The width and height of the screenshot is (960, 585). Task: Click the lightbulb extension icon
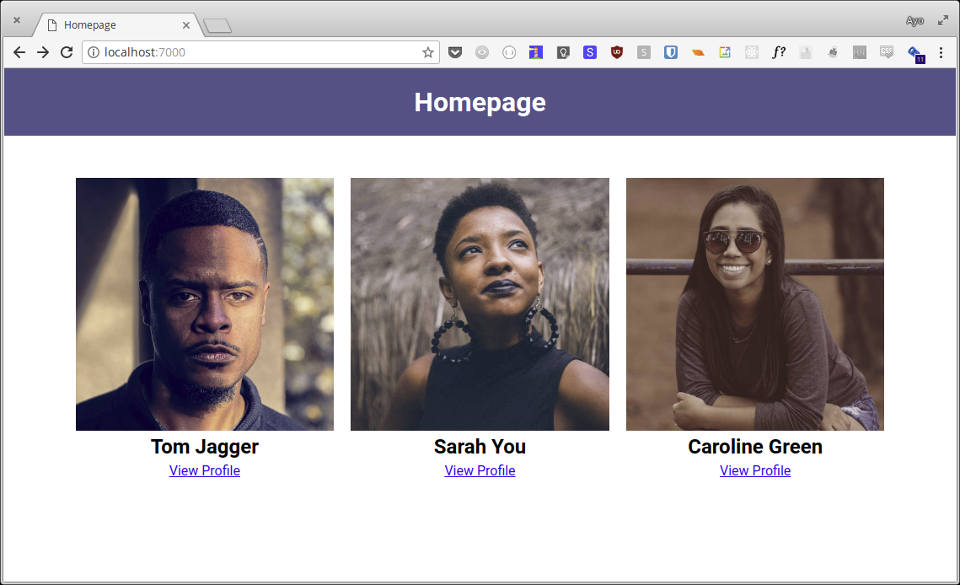563,53
